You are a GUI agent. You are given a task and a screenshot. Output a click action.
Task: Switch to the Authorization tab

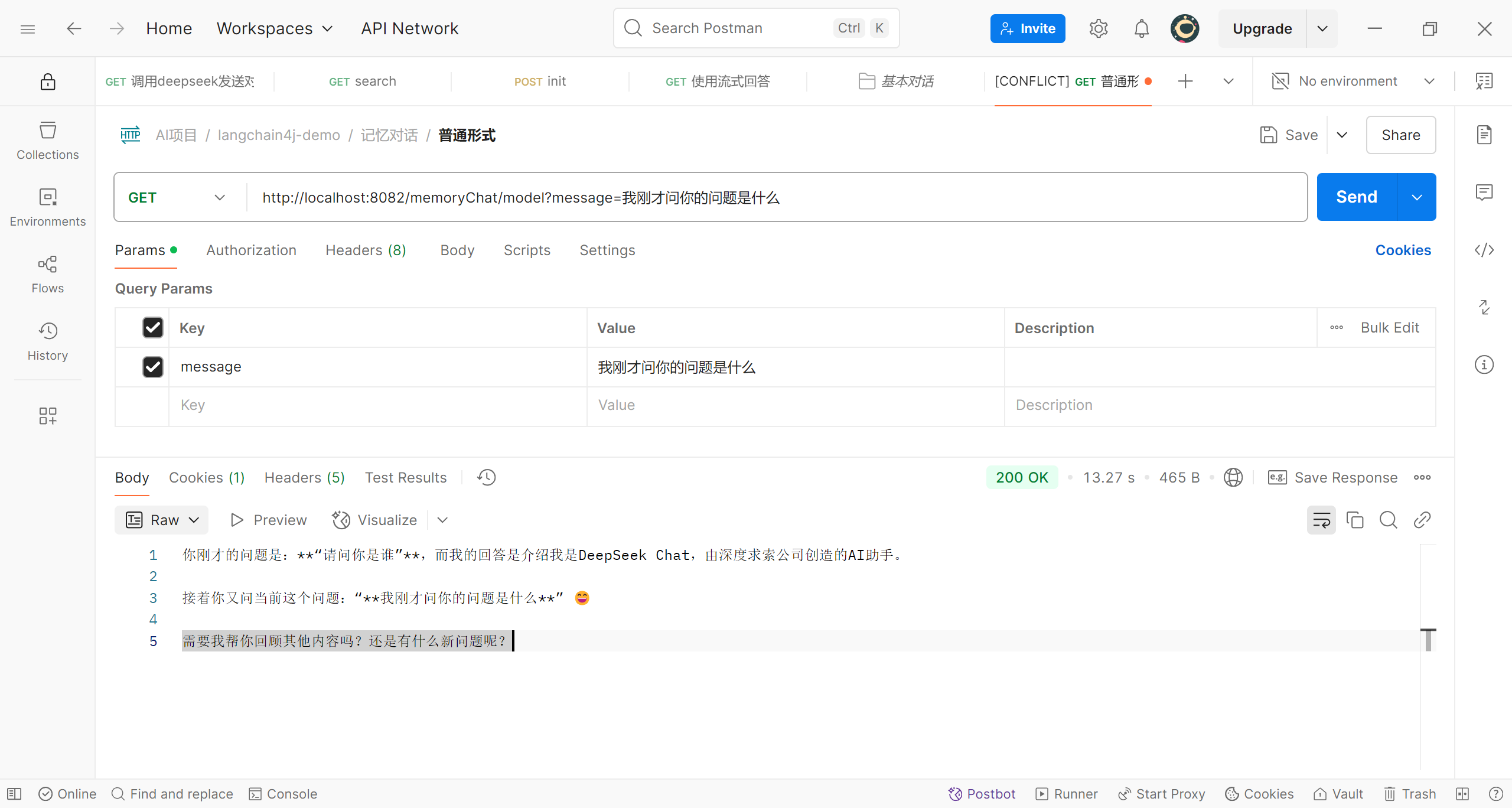coord(251,250)
